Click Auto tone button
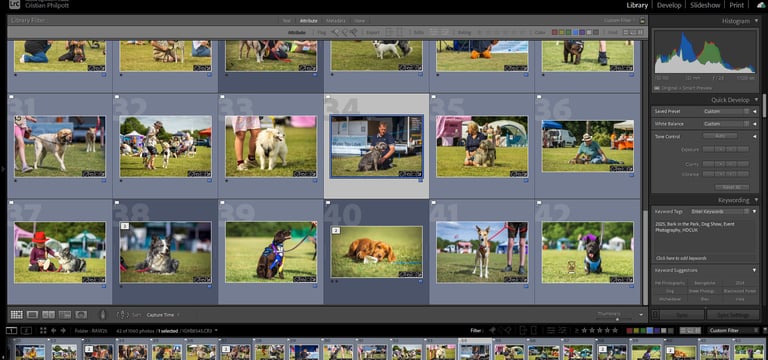This screenshot has height=360, width=768. coord(720,136)
